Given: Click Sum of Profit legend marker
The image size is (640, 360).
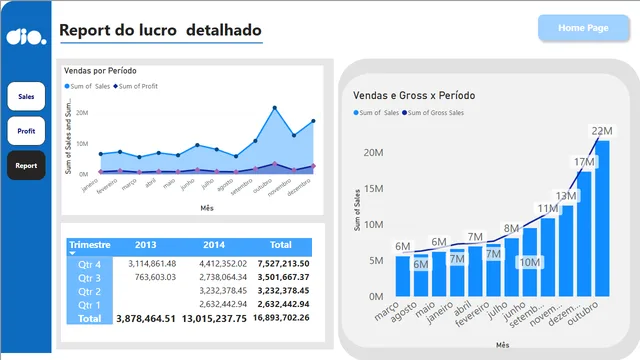Looking at the screenshot, I should click(116, 86).
